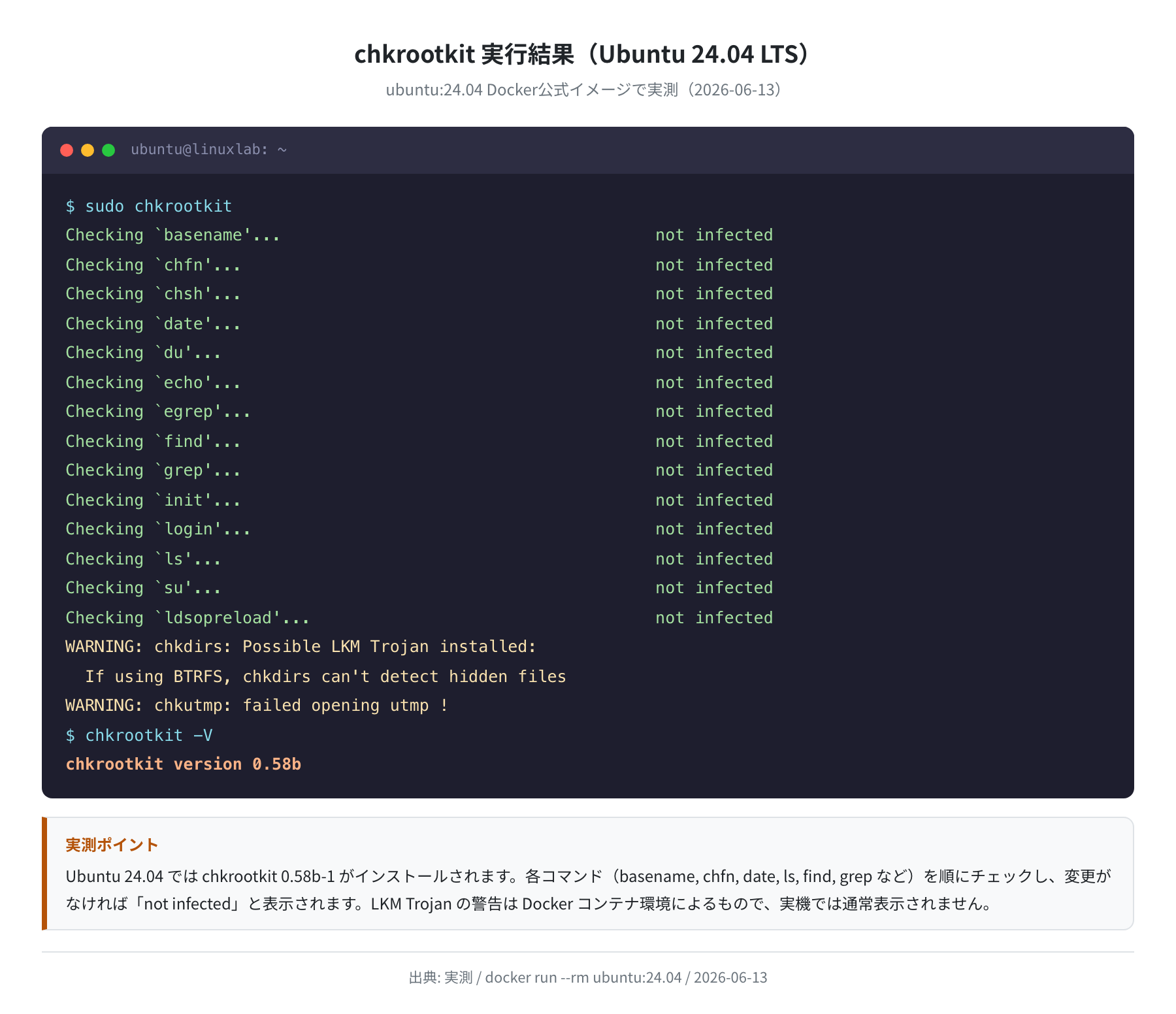Click the Checking `echo' line

click(x=154, y=382)
